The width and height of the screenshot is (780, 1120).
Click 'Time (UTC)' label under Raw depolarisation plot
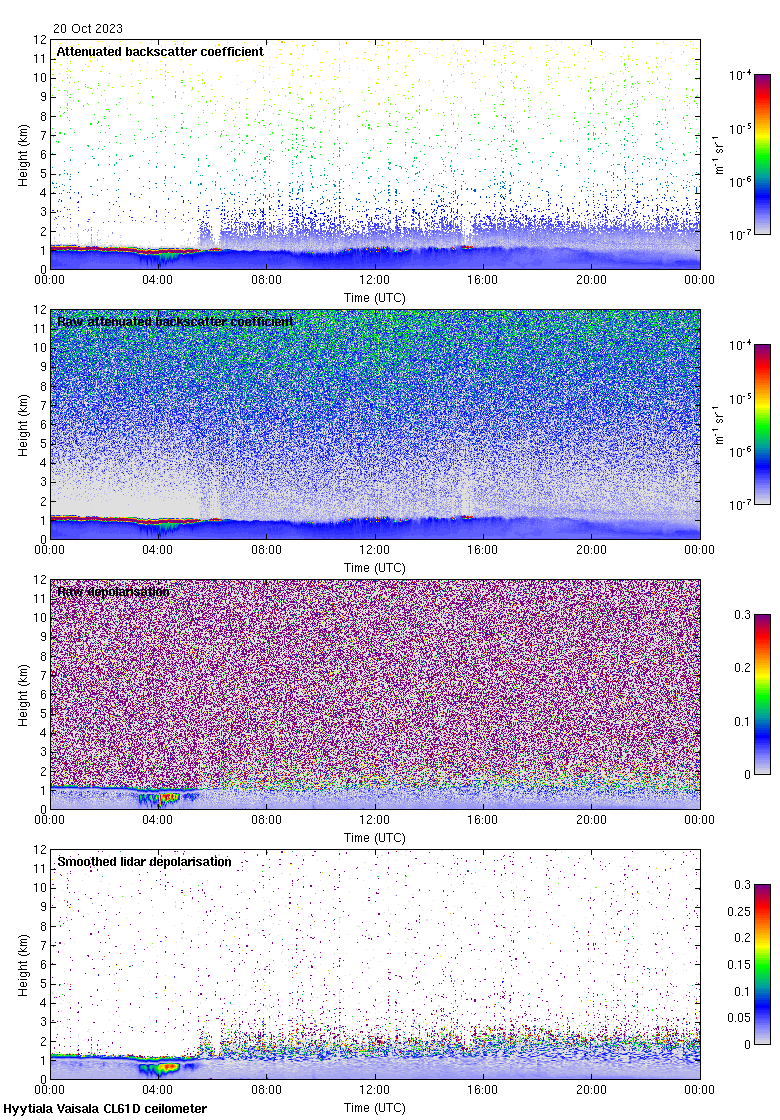pyautogui.click(x=375, y=838)
